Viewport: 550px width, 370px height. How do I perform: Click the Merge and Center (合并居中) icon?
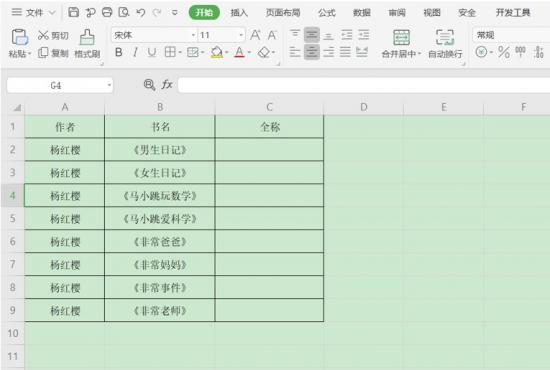coord(401,37)
